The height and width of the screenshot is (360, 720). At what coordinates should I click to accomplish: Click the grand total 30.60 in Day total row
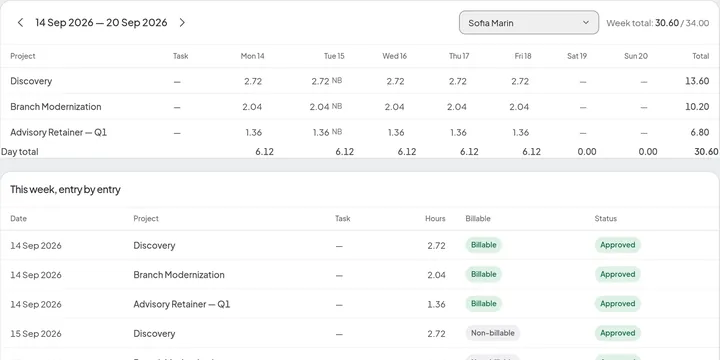706,152
